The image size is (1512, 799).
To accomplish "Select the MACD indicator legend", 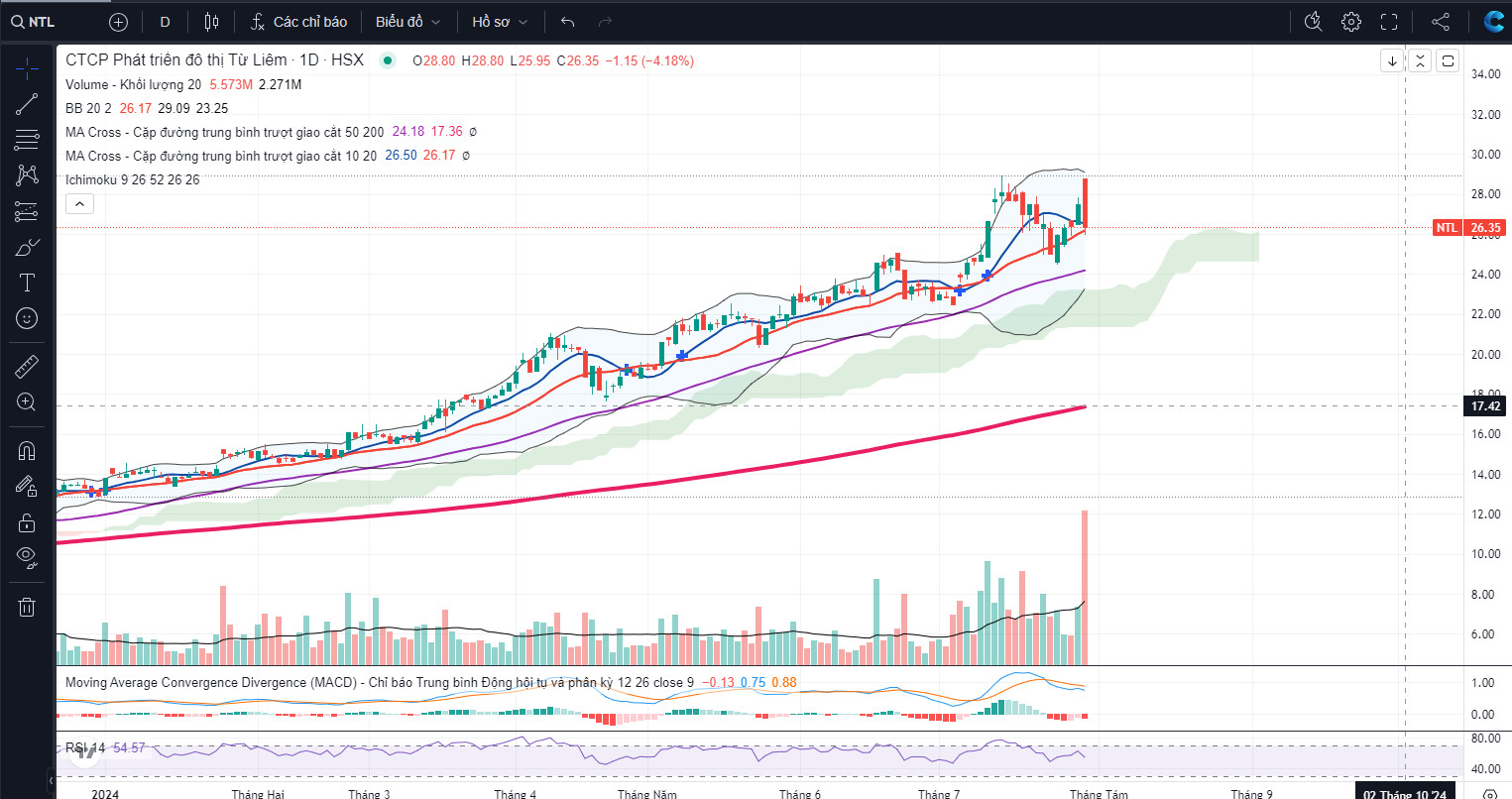I will [x=380, y=682].
